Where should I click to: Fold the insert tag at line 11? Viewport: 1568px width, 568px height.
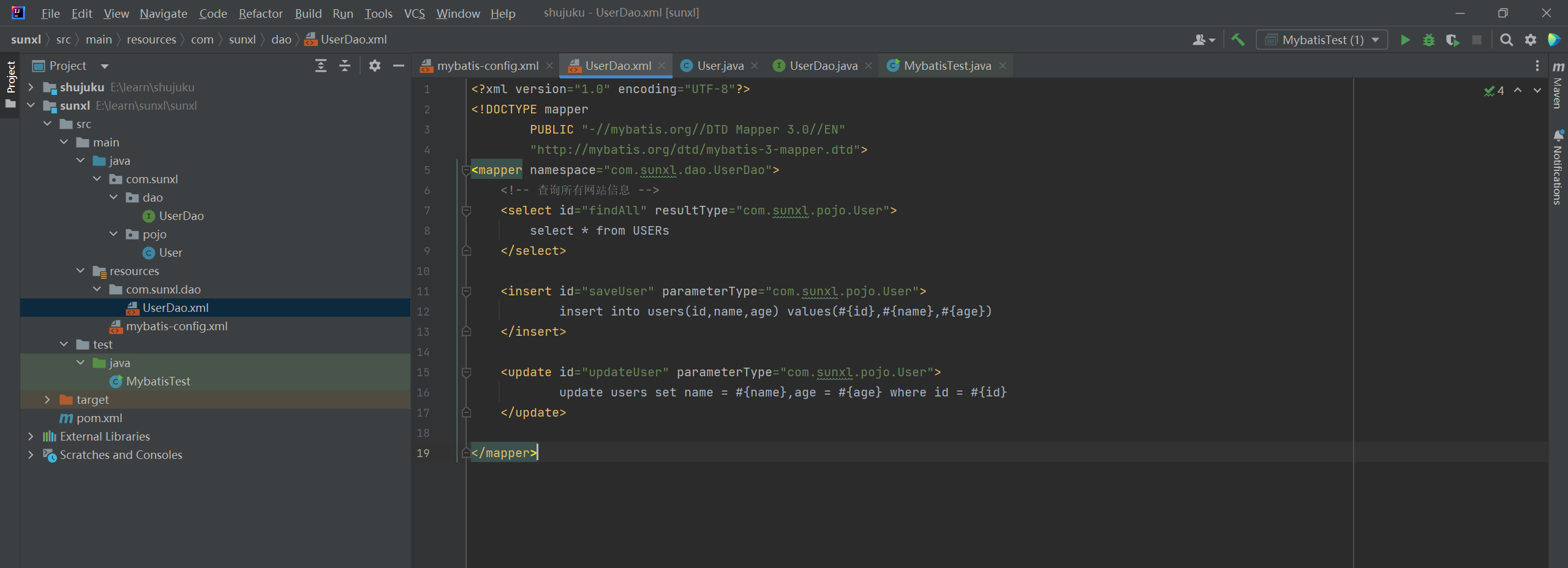click(x=466, y=292)
